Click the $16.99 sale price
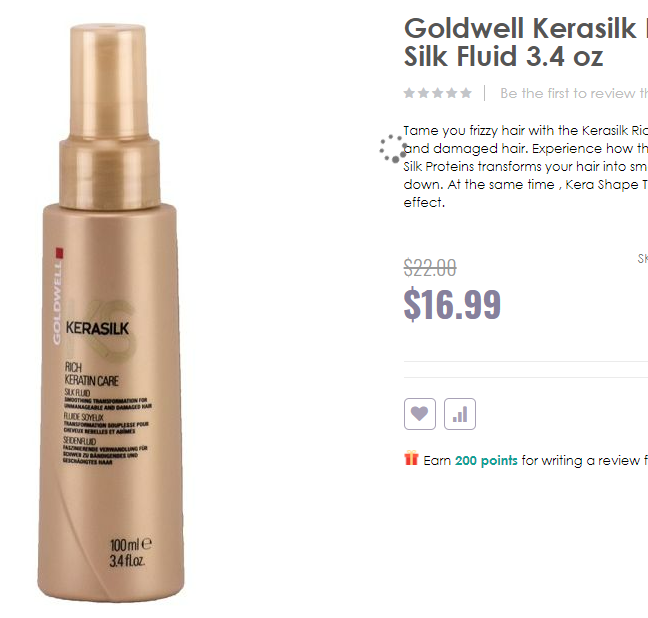 (452, 305)
